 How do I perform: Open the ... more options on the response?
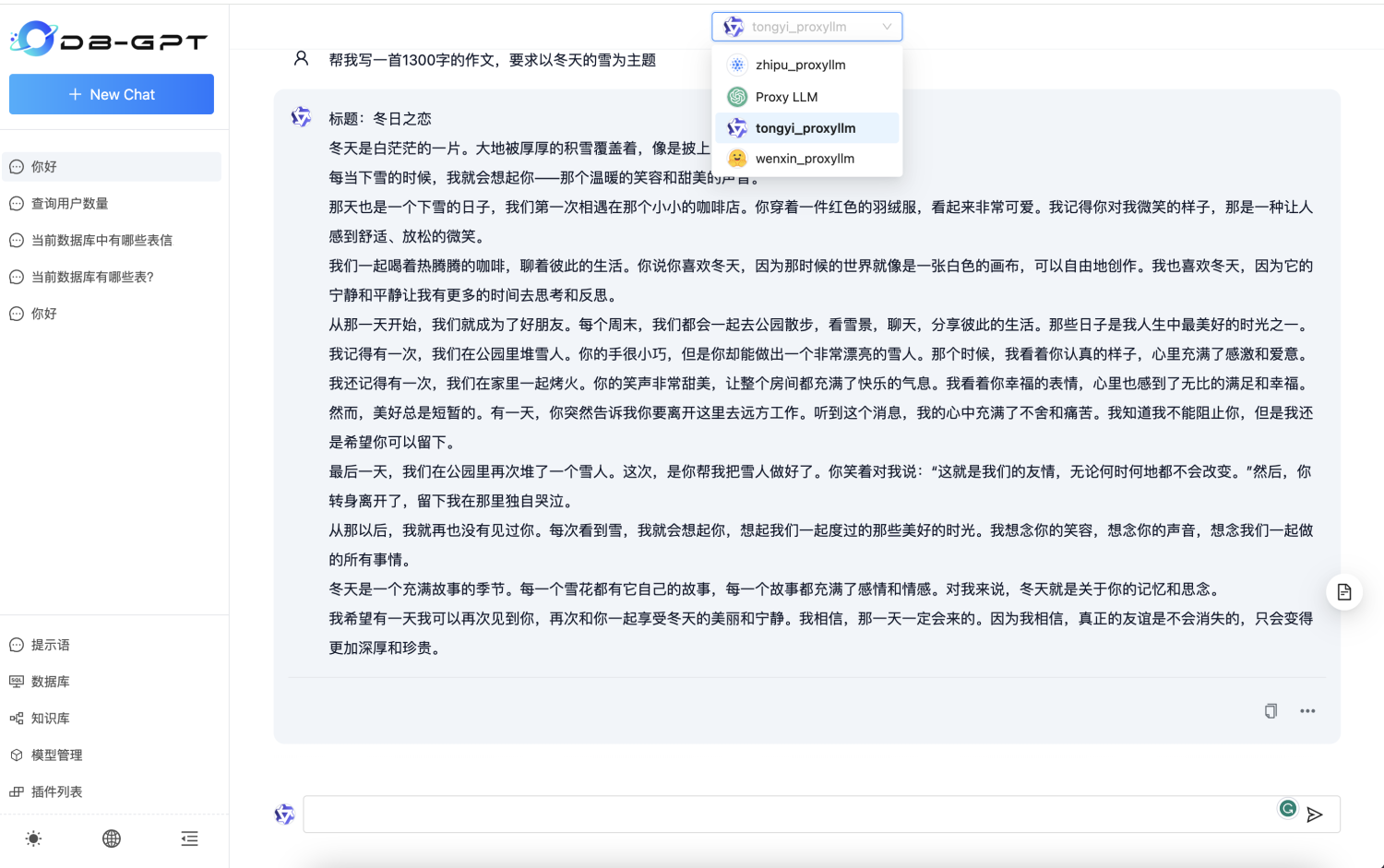(1307, 711)
